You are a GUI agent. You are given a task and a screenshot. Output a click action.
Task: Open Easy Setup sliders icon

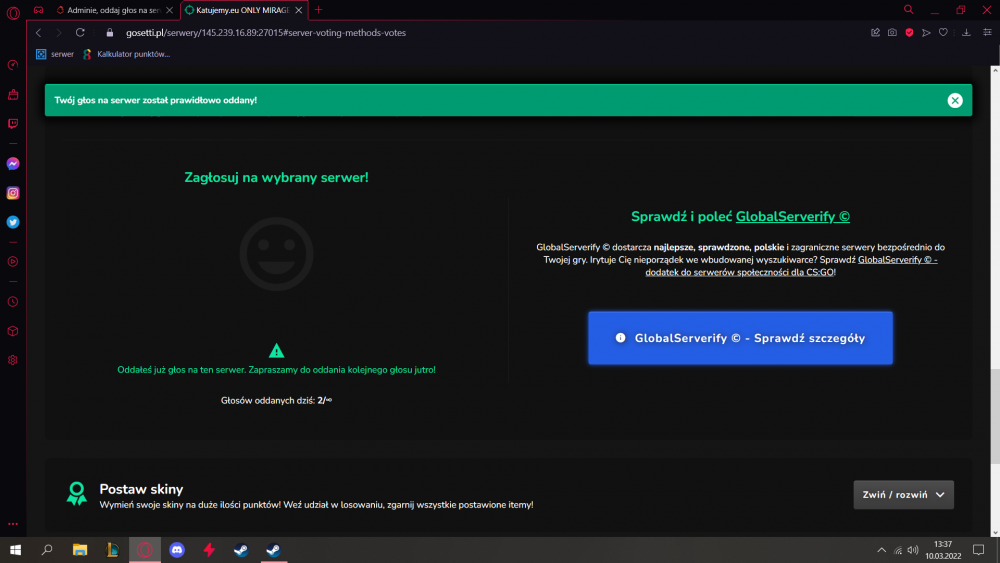(987, 33)
